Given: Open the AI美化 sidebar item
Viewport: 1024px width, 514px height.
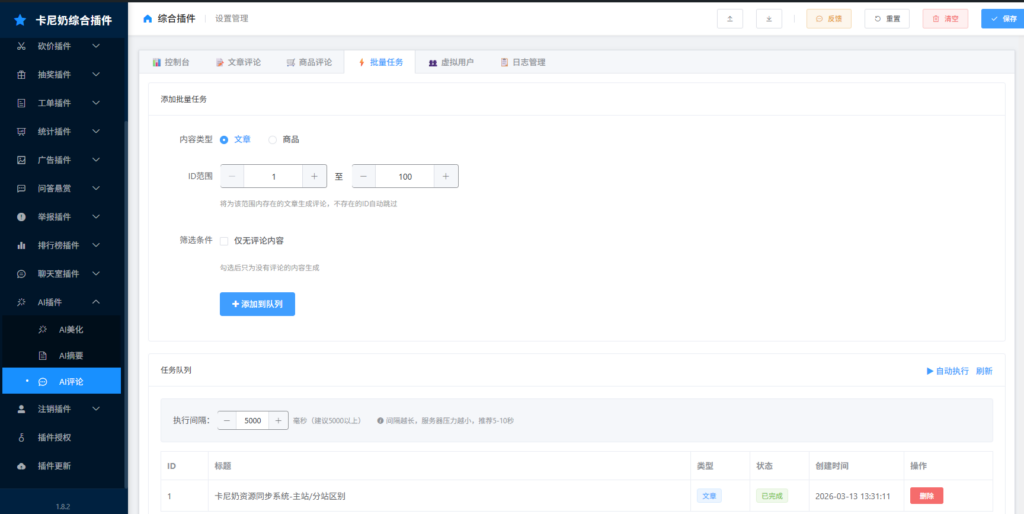Looking at the screenshot, I should click(70, 329).
